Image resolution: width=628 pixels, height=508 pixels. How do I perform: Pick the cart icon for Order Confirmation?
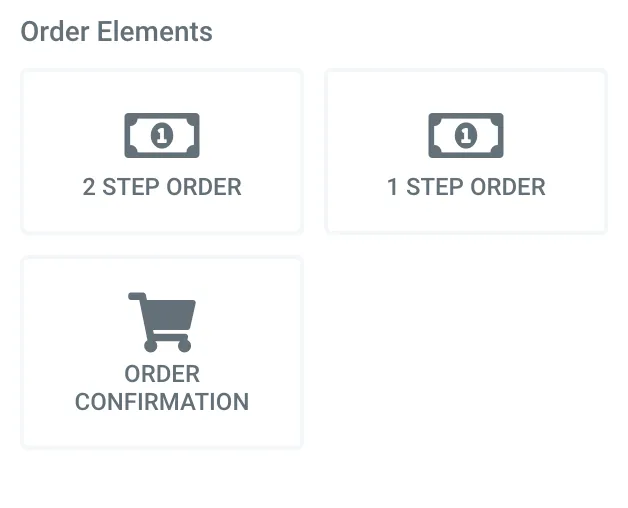(x=162, y=322)
